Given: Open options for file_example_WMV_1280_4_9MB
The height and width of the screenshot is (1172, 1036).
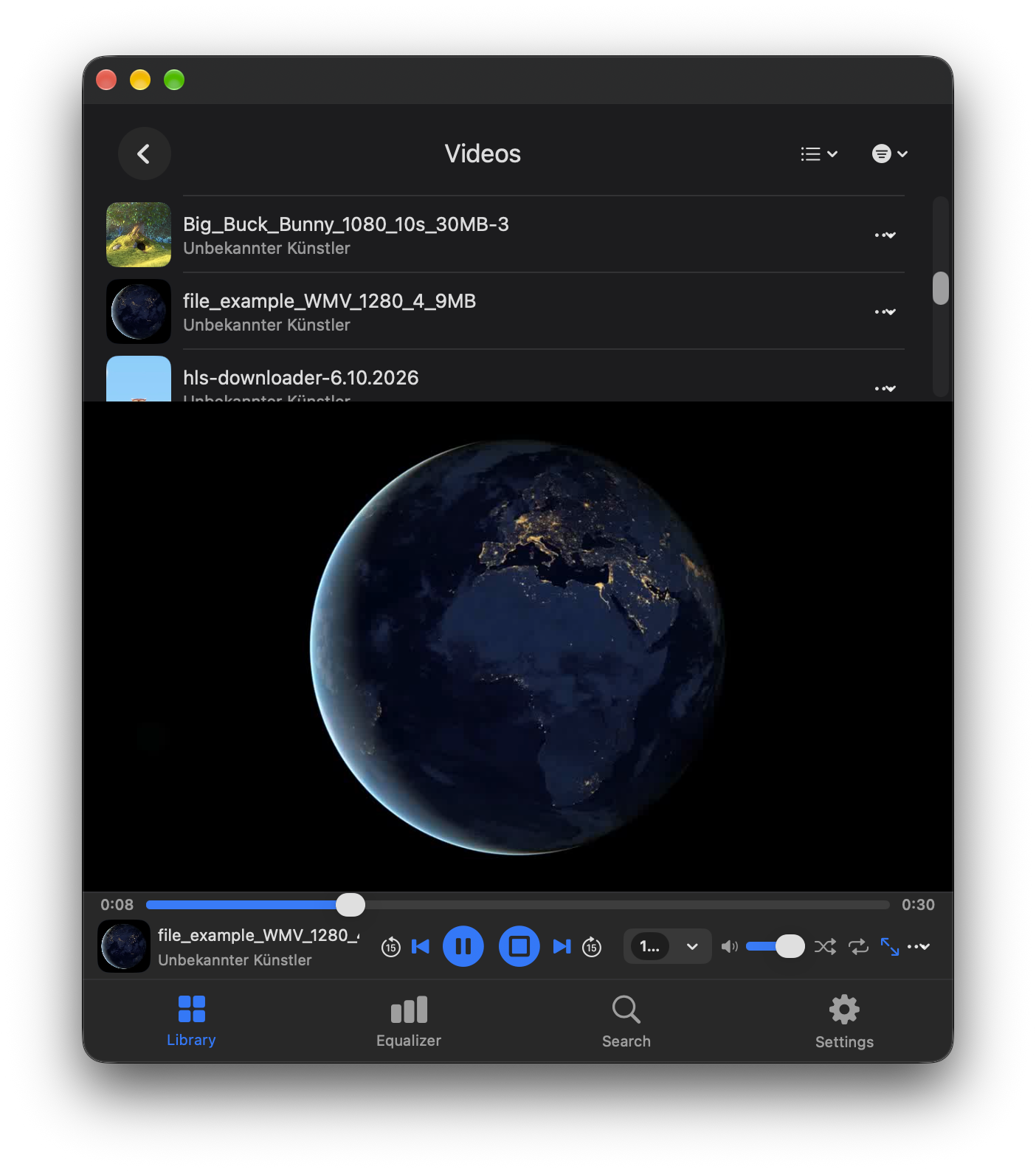Looking at the screenshot, I should [885, 312].
